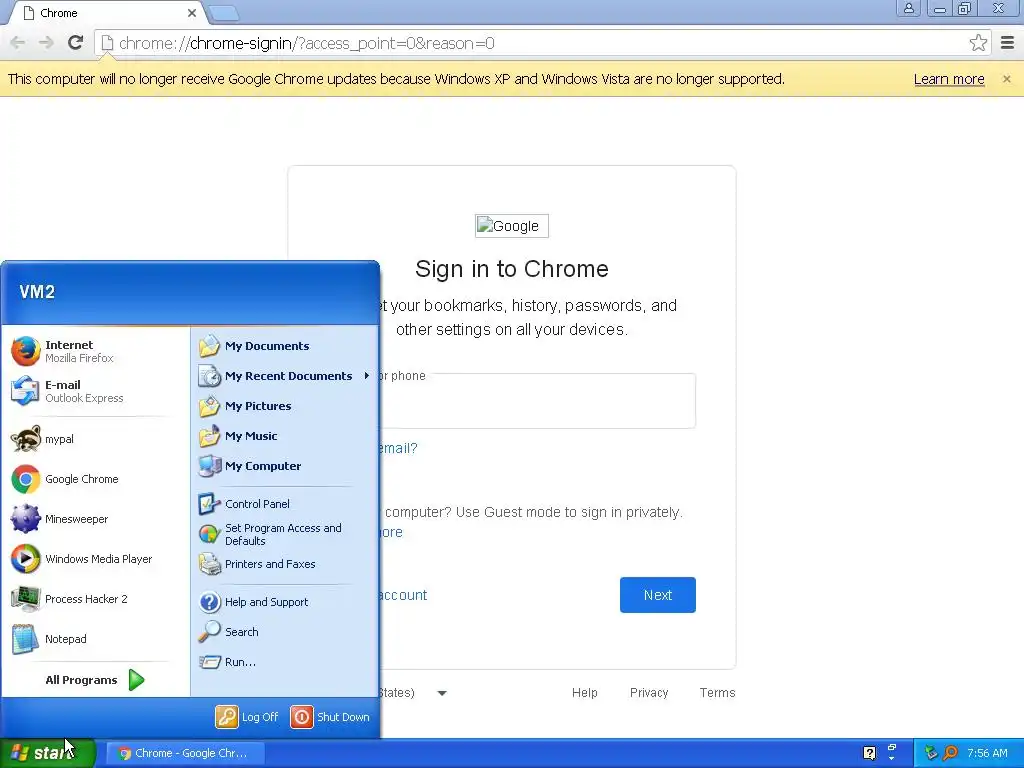Open the Privacy footer link
Image resolution: width=1024 pixels, height=768 pixels.
[648, 693]
